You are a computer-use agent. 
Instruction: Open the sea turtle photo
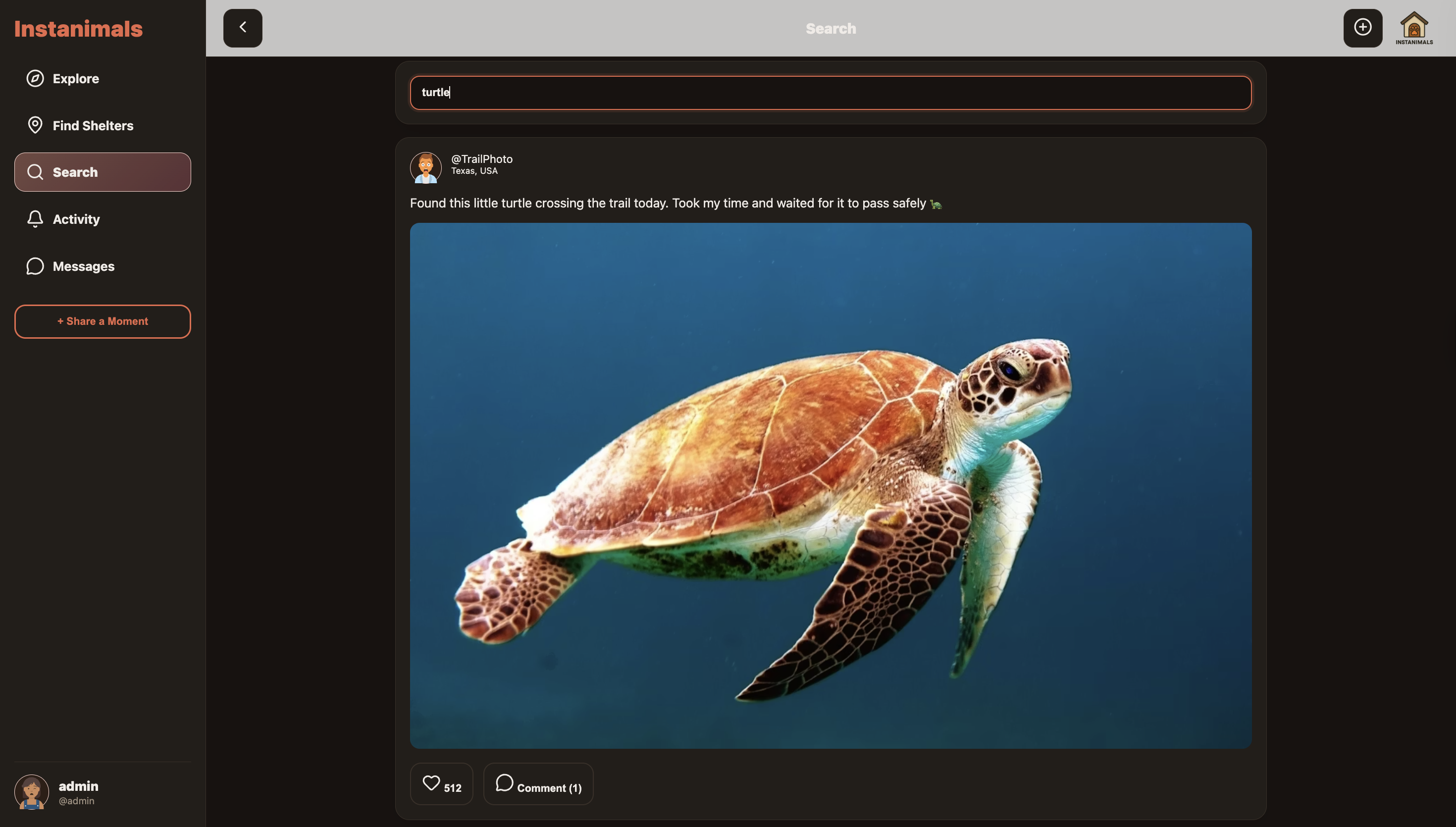pyautogui.click(x=830, y=485)
